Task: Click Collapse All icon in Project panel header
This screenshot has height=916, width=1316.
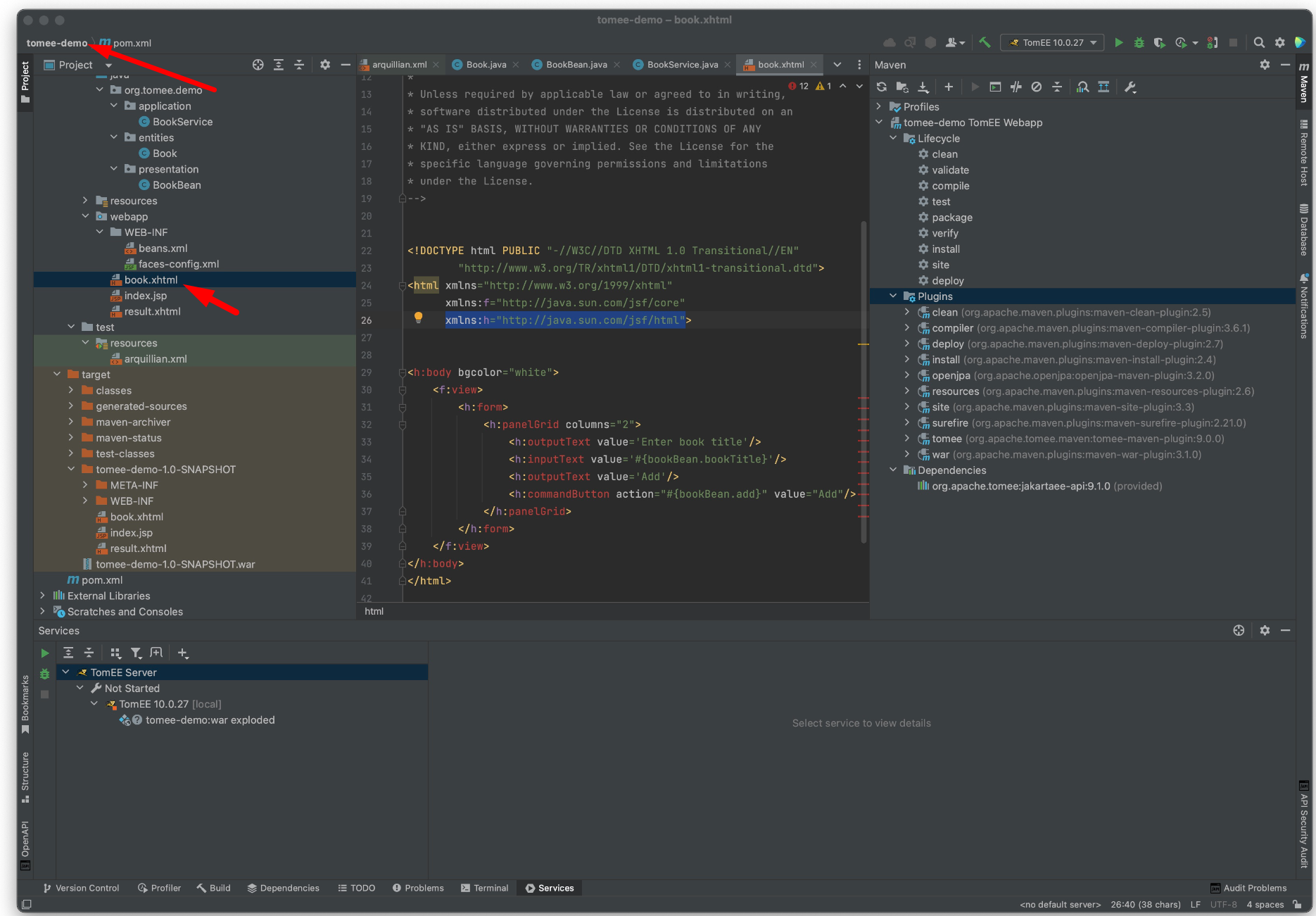Action: pyautogui.click(x=299, y=65)
